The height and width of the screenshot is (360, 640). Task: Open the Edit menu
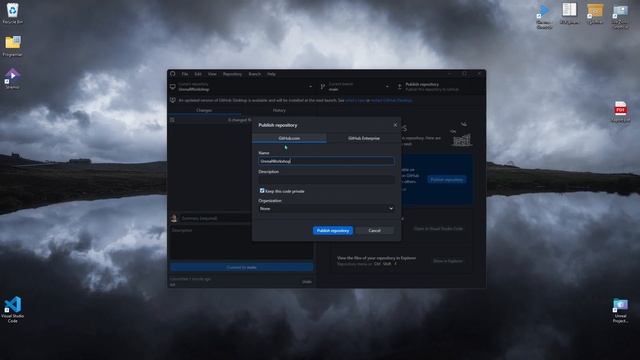tap(198, 74)
